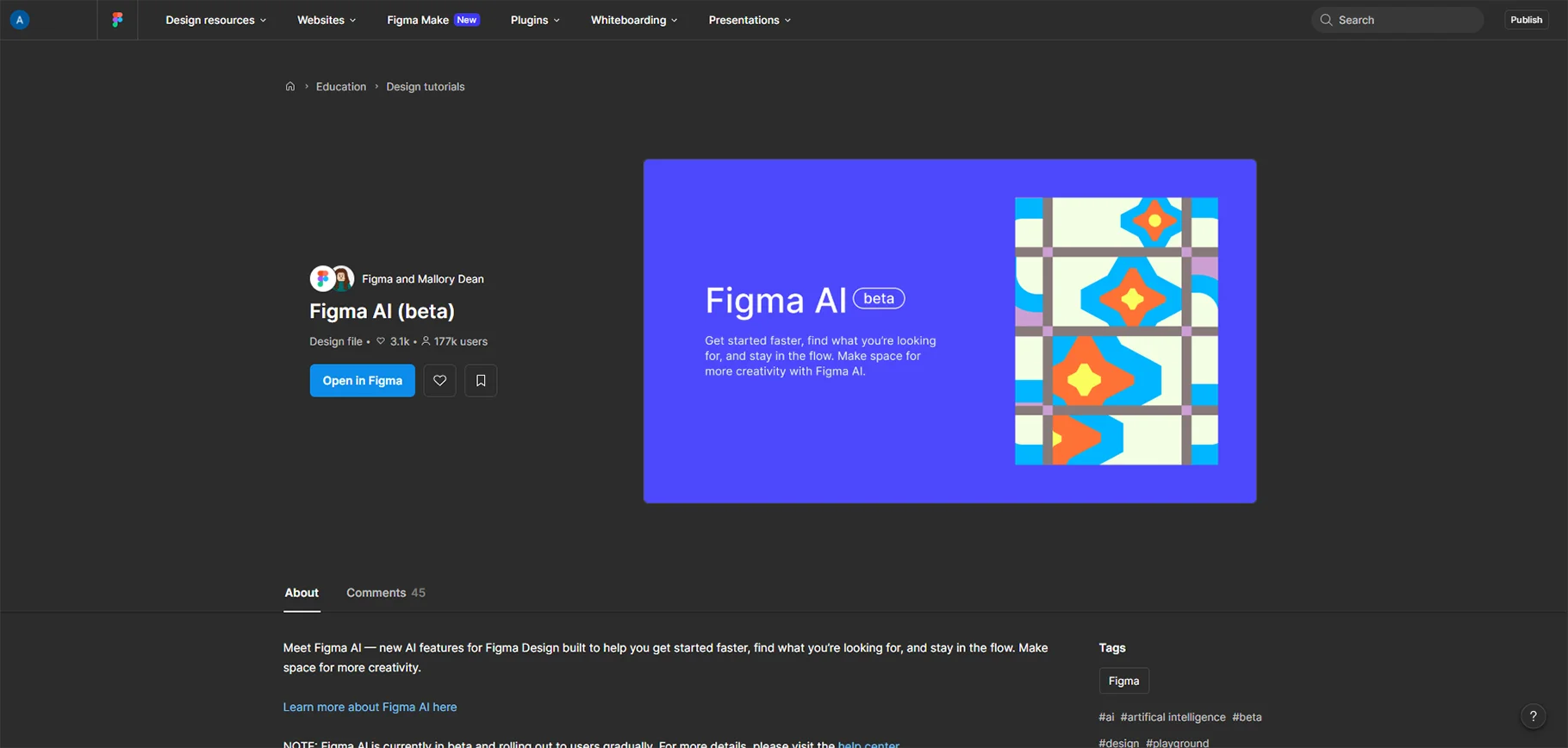This screenshot has height=748, width=1568.
Task: Click the Figma AI (beta) title
Action: pos(382,311)
